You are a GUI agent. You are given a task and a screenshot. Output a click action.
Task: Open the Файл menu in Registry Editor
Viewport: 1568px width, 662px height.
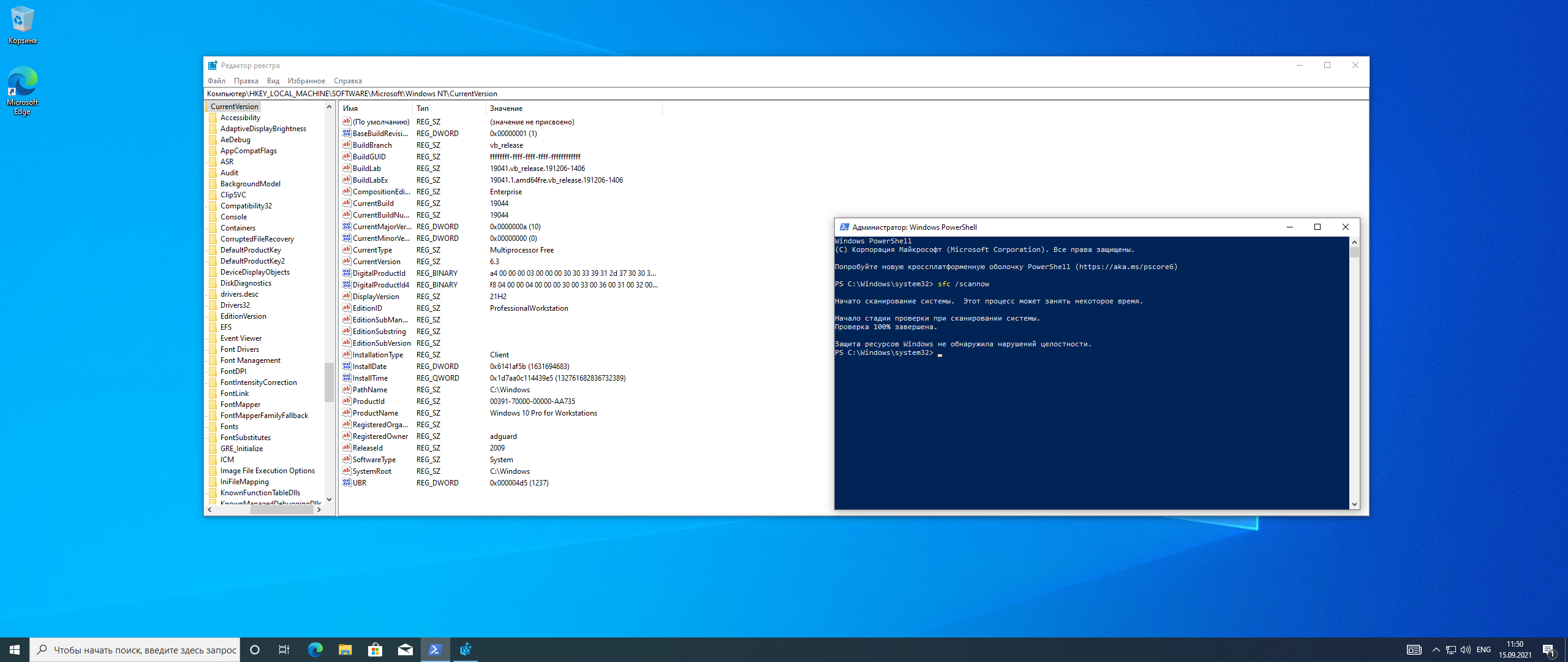tap(216, 81)
